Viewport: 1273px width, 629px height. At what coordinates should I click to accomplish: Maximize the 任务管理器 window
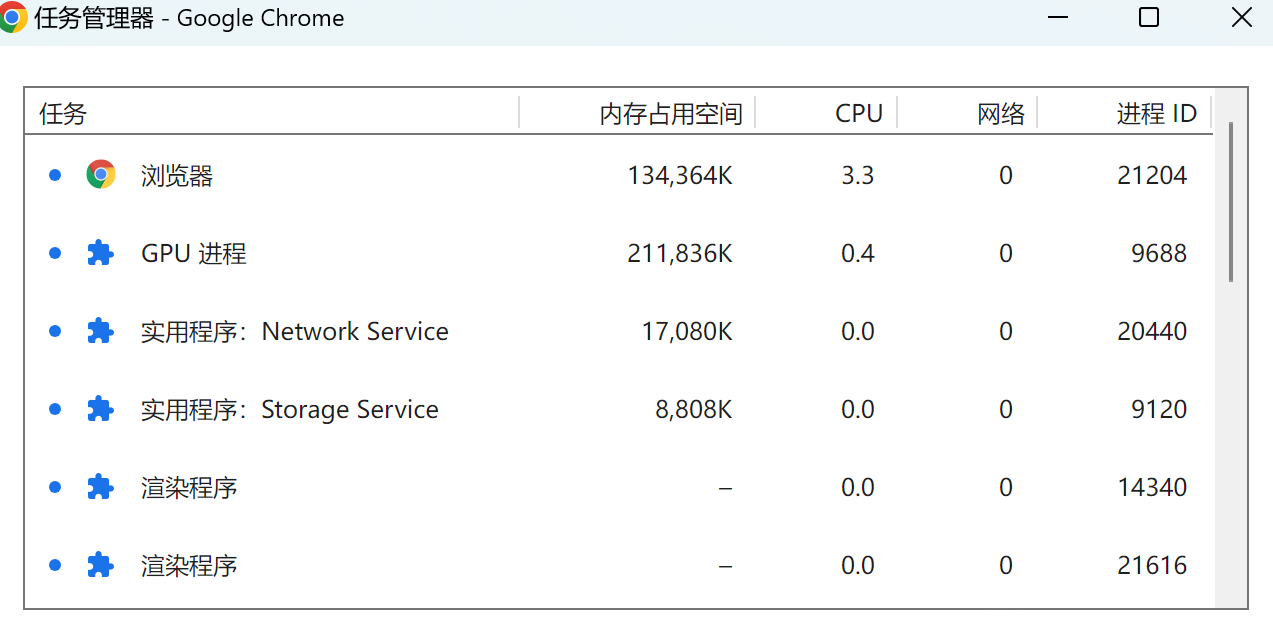click(1149, 18)
